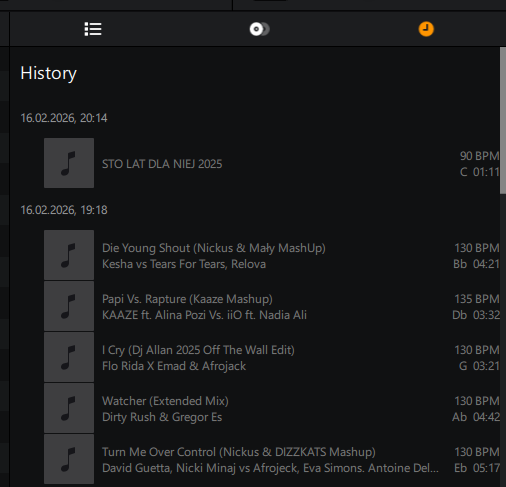Select Turn Me Over Control mashup title
The image size is (506, 487).
(239, 452)
